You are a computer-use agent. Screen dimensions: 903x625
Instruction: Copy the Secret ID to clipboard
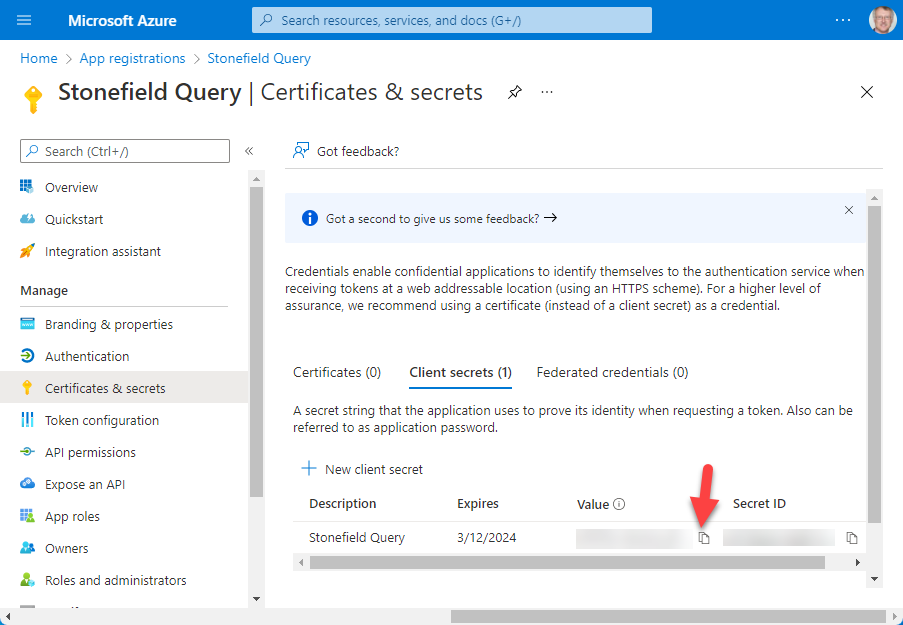coord(852,538)
